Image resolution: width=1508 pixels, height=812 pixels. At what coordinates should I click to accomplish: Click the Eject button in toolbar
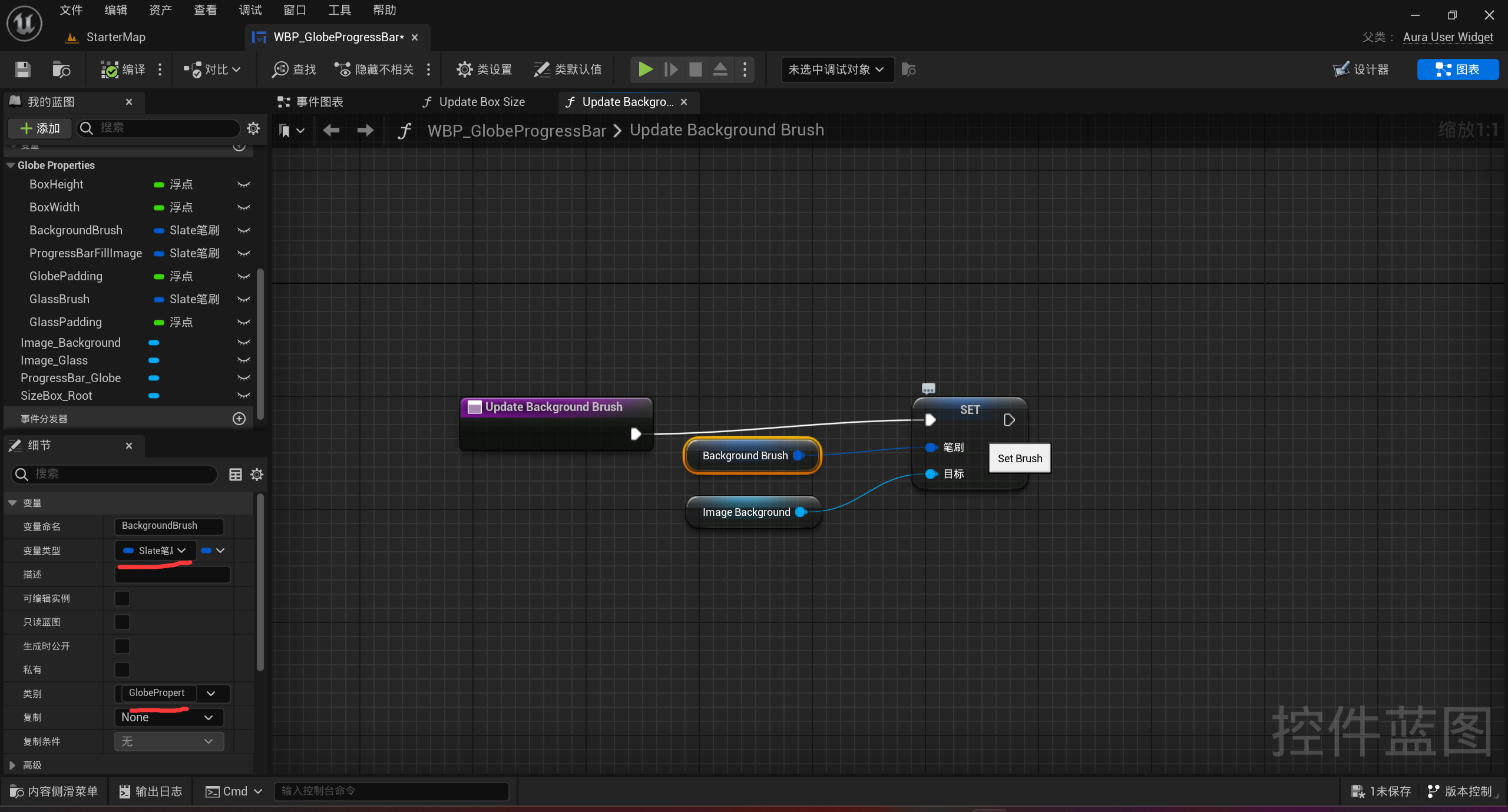click(720, 69)
